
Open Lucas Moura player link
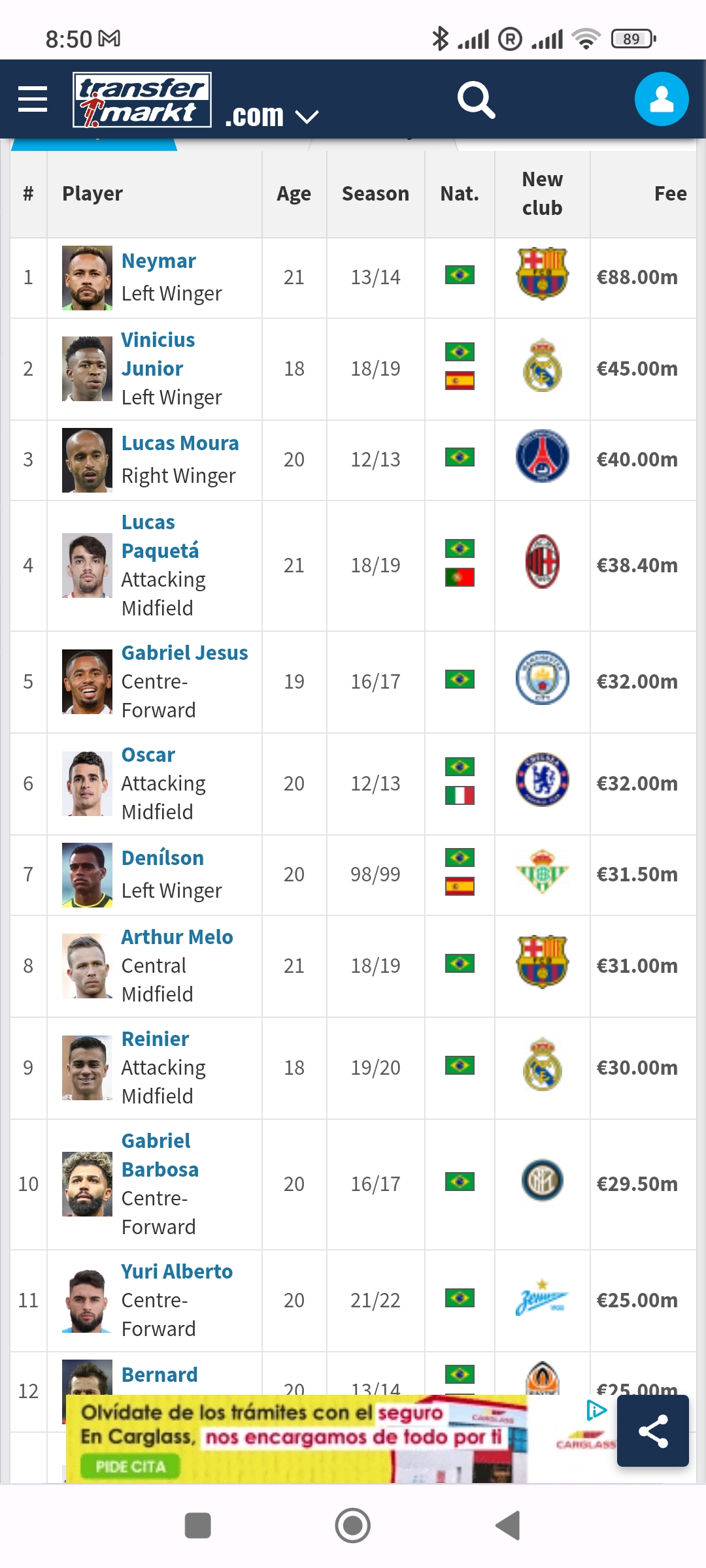click(180, 443)
